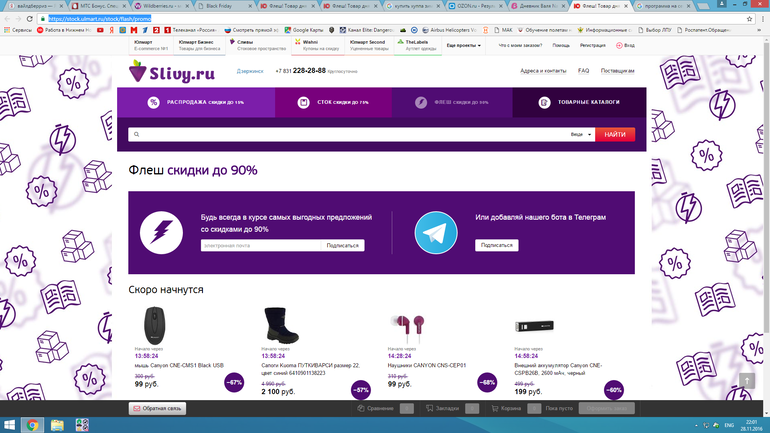Click the magnifier icon in search bar
Screen dimensions: 770x433
tap(136, 134)
